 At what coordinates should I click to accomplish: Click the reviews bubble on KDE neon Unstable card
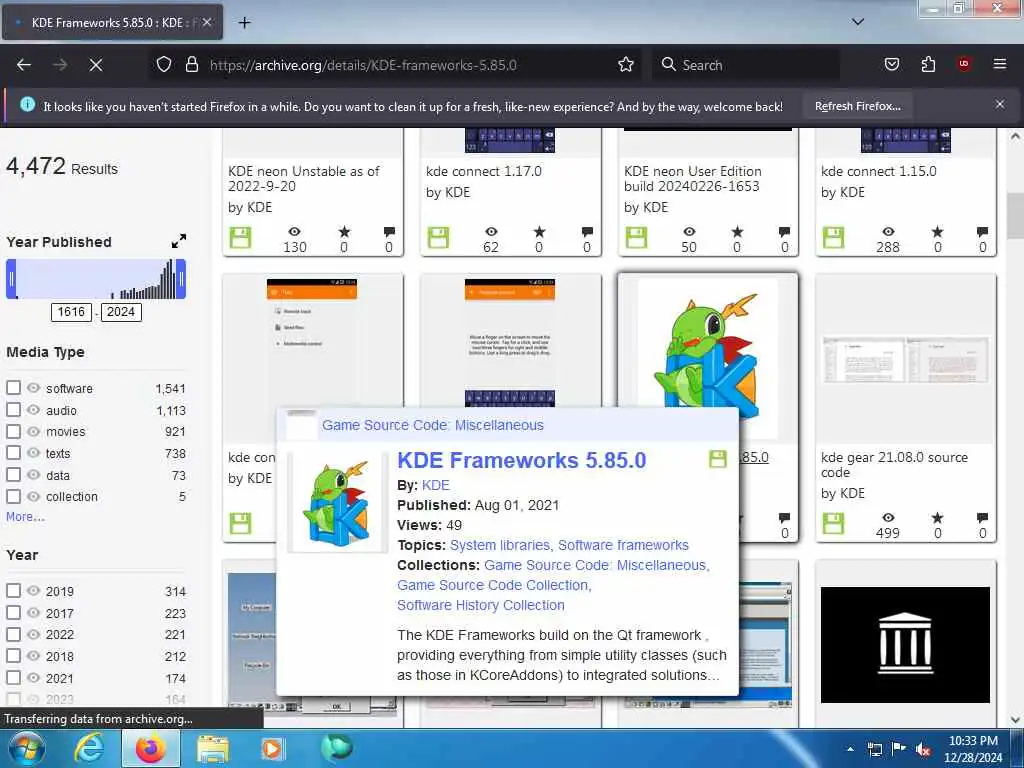pyautogui.click(x=389, y=231)
